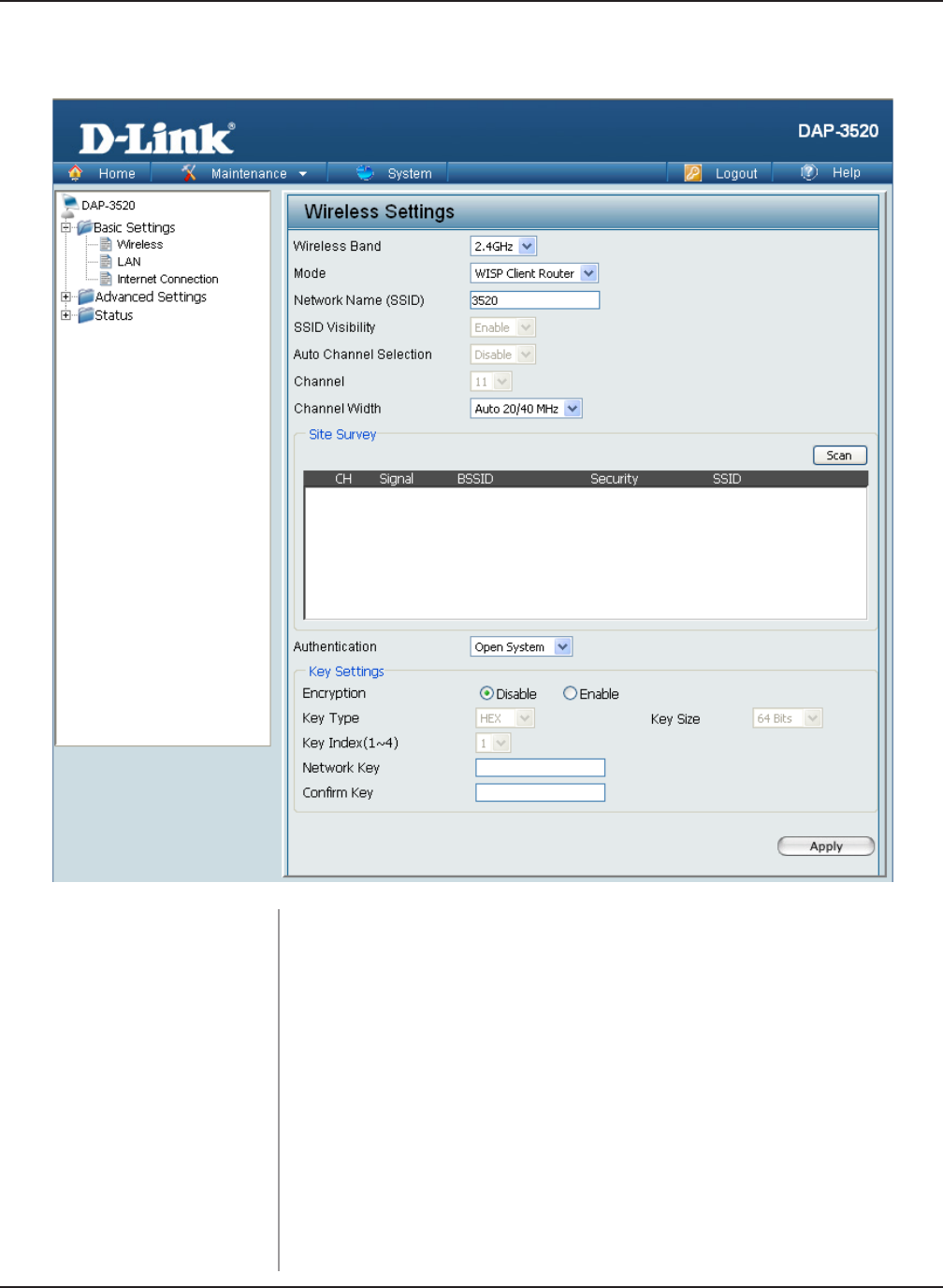The image size is (943, 1288).
Task: Click the Help question mark icon
Action: pos(809,172)
